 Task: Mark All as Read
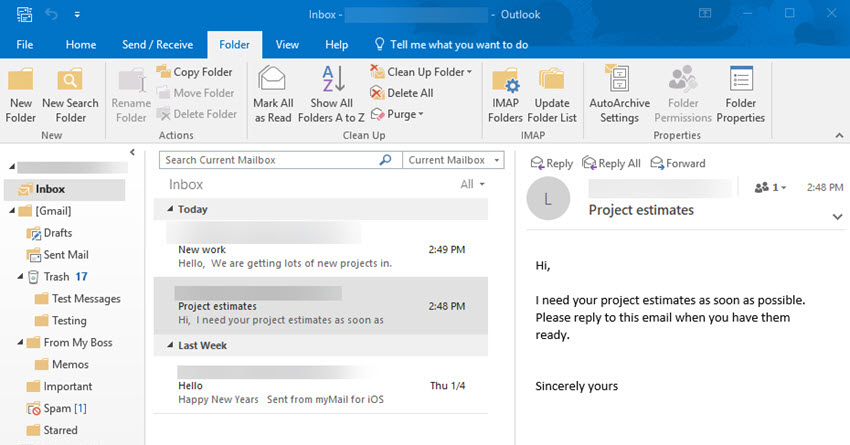tap(273, 95)
